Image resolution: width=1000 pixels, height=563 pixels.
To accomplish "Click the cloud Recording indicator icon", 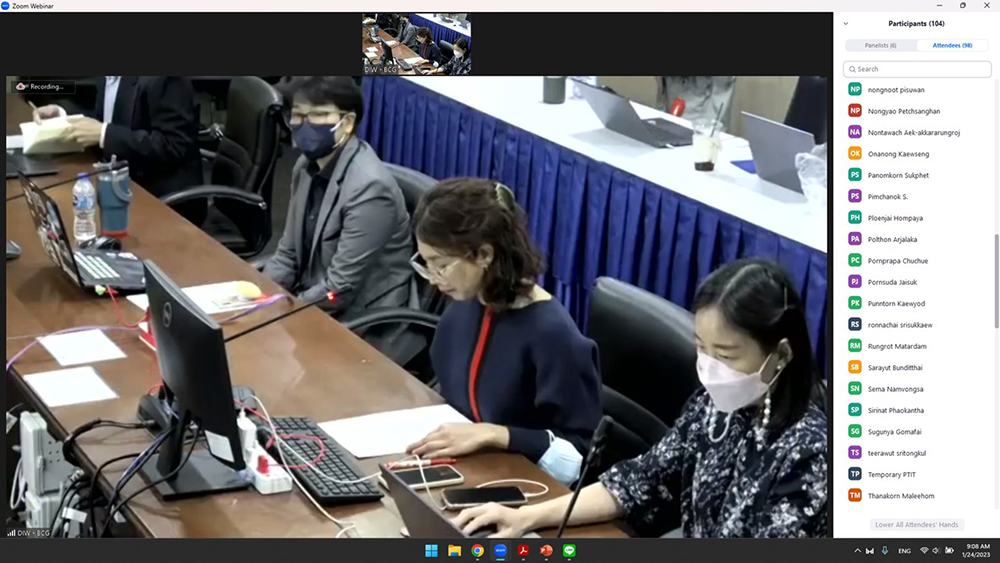I will click(21, 87).
